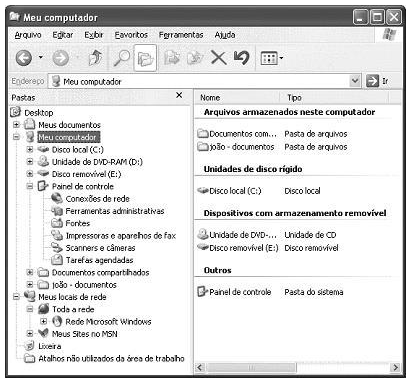
Task: Expand Rede Microsoft Windows node
Action: pos(43,321)
